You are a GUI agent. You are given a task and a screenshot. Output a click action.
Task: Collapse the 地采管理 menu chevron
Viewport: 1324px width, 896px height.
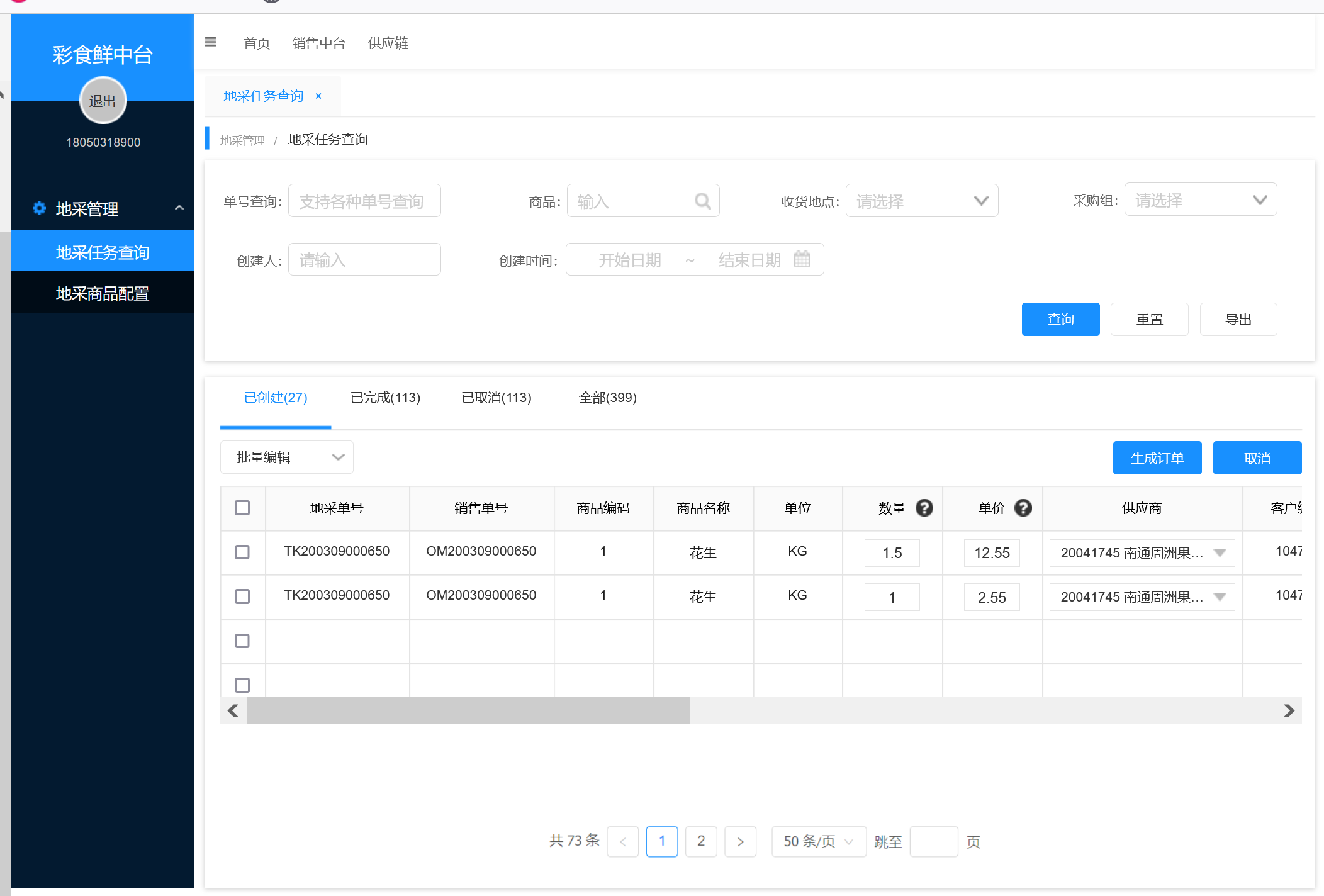click(179, 208)
